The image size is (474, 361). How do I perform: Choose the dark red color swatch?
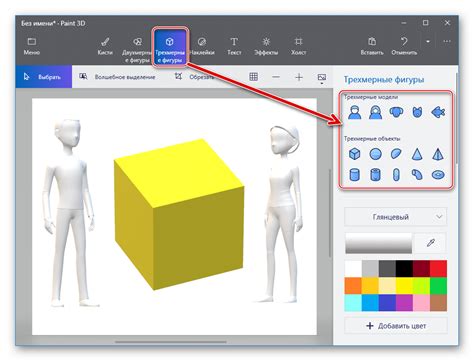(x=421, y=269)
